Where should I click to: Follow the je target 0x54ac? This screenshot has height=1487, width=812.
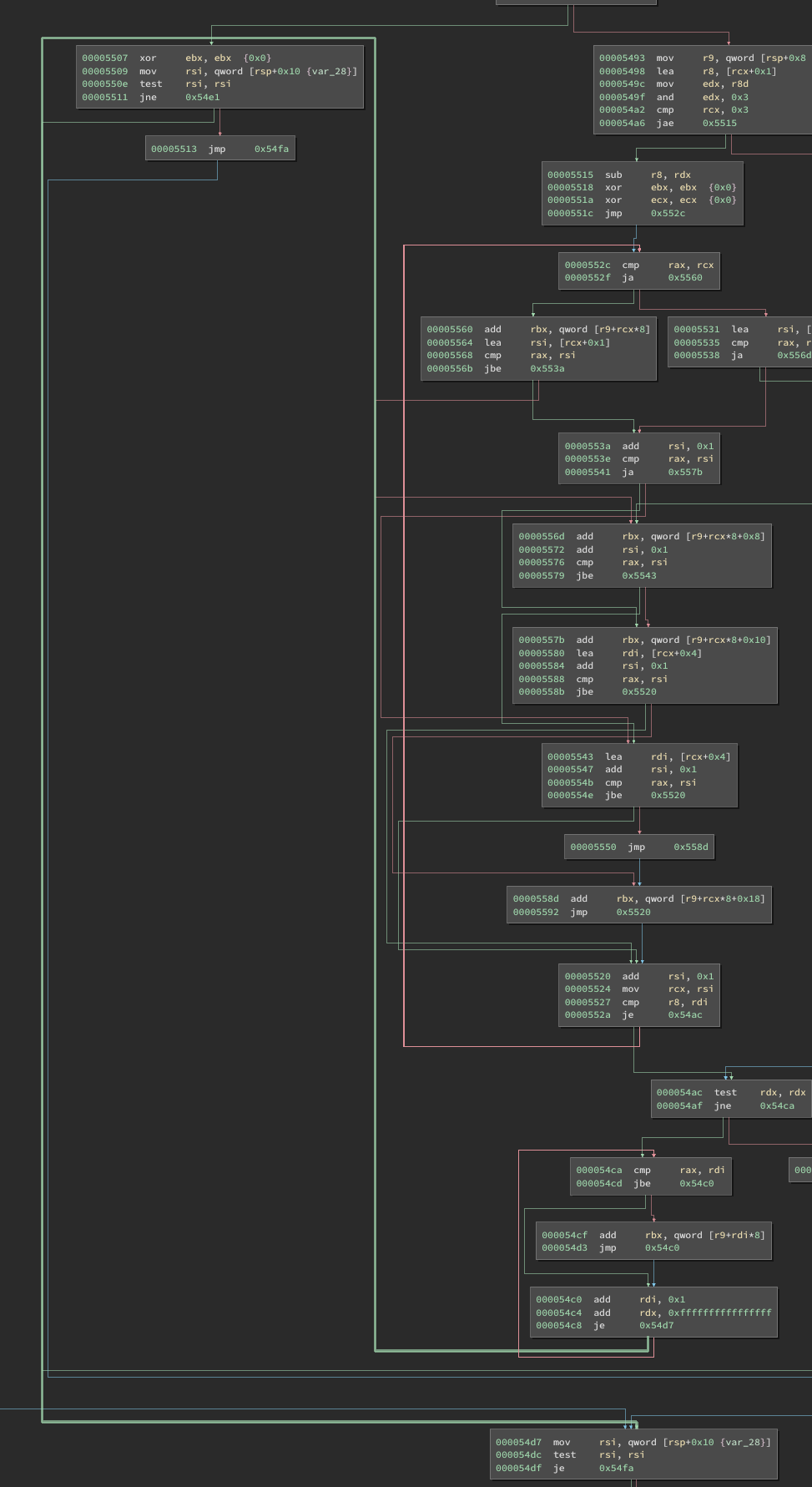click(685, 1014)
